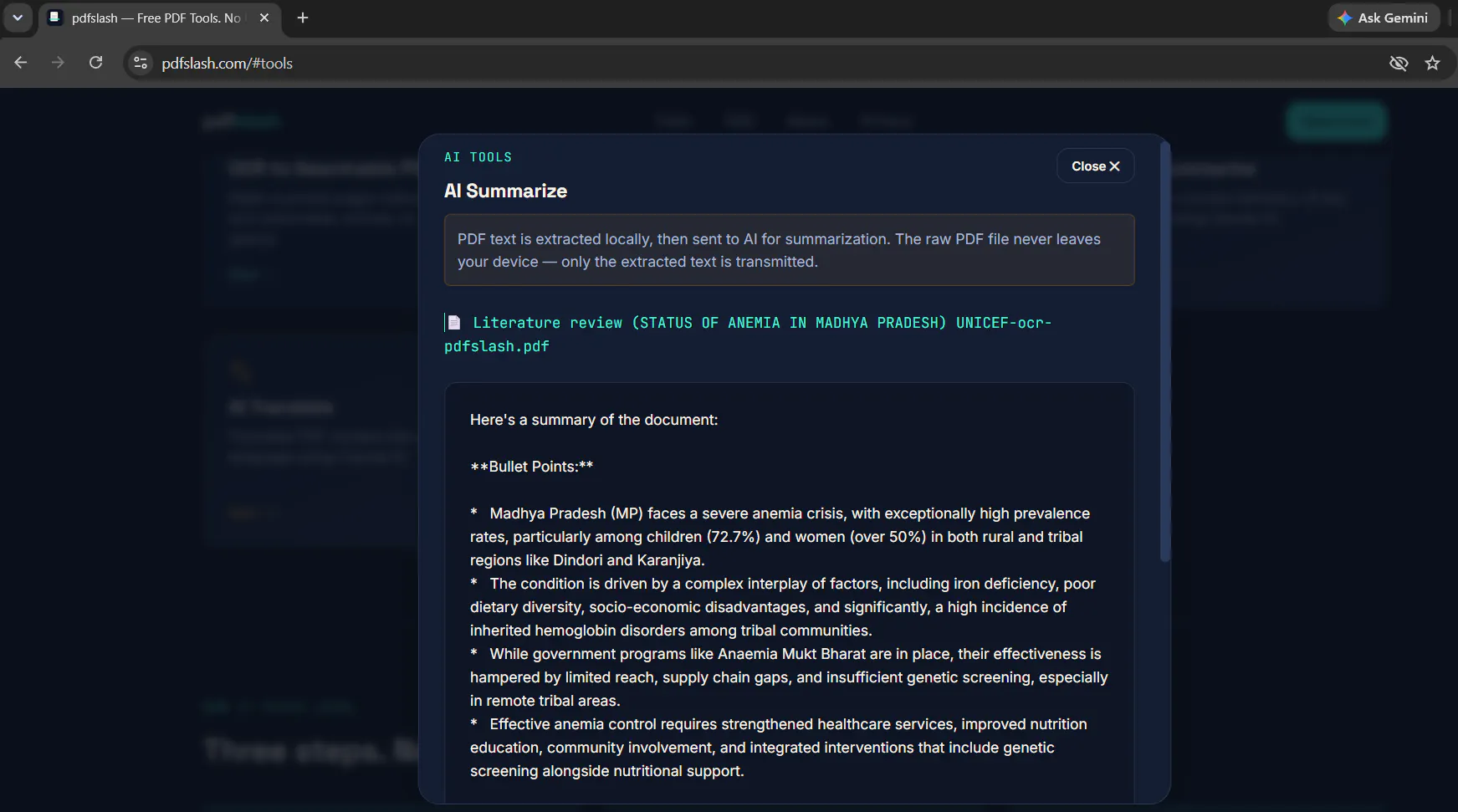Click 'Here's a summary of the document' line
Viewport: 1458px width, 812px height.
point(594,420)
